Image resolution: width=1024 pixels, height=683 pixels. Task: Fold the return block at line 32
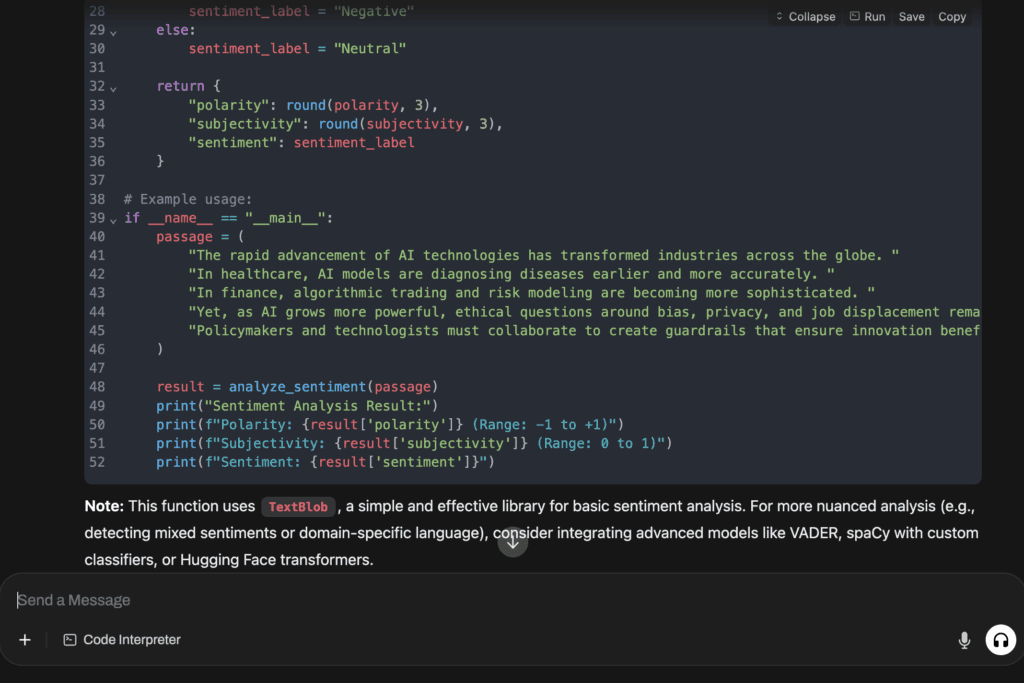point(114,87)
